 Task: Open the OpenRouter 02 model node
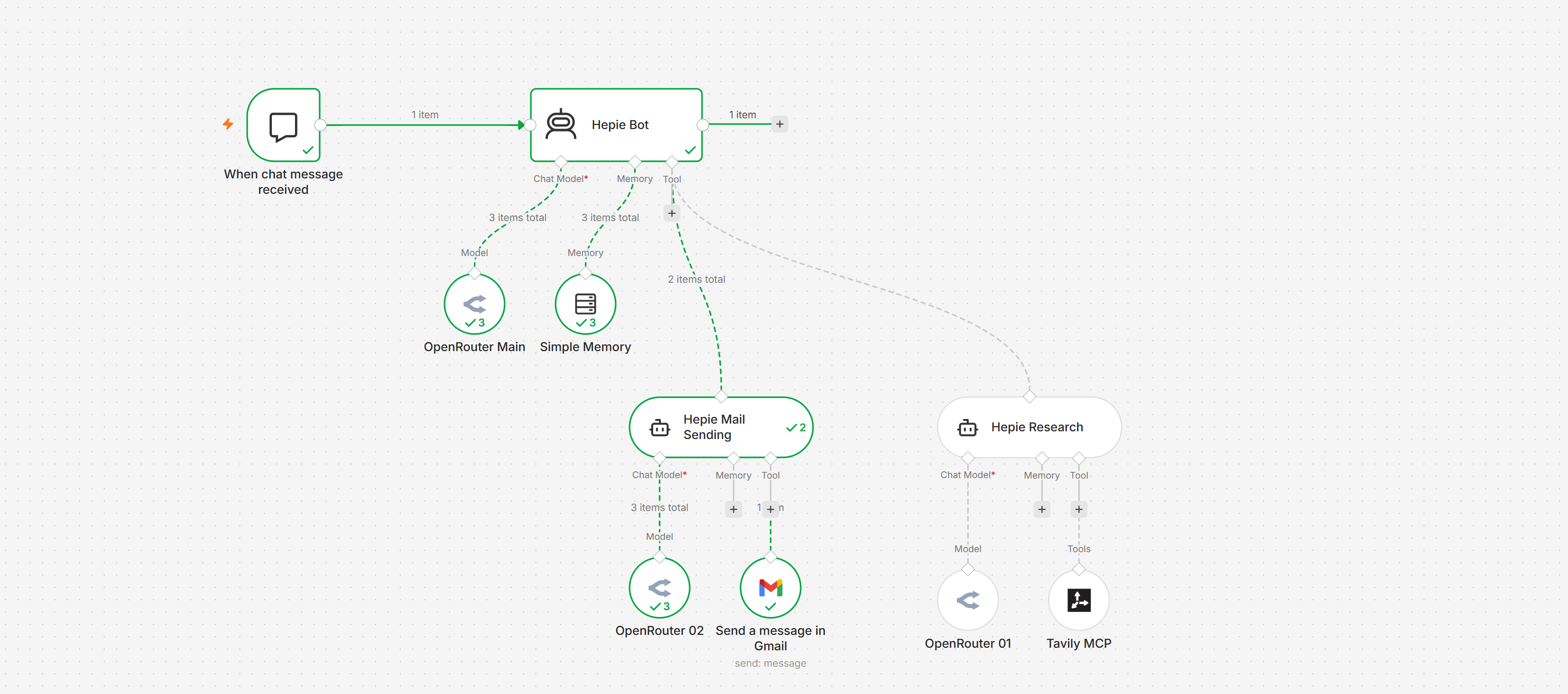659,588
